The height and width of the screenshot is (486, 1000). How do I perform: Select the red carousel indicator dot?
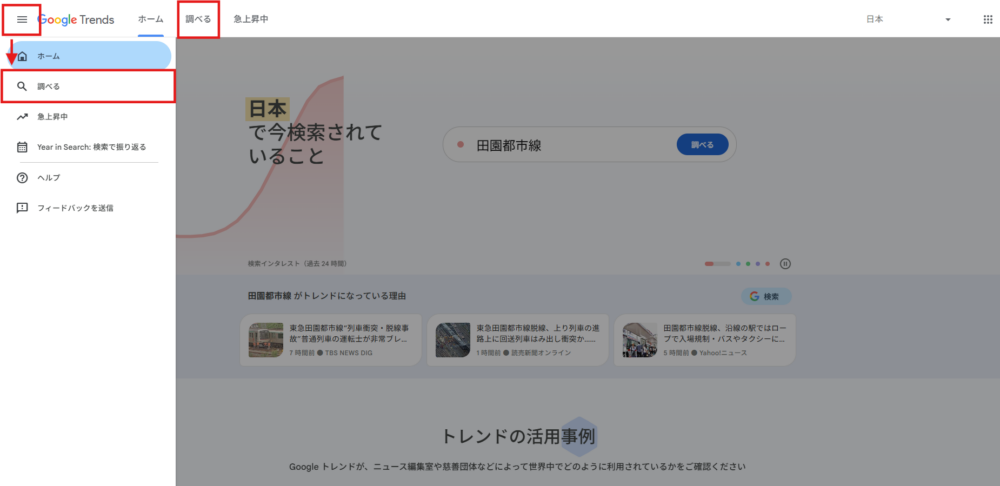pyautogui.click(x=709, y=264)
